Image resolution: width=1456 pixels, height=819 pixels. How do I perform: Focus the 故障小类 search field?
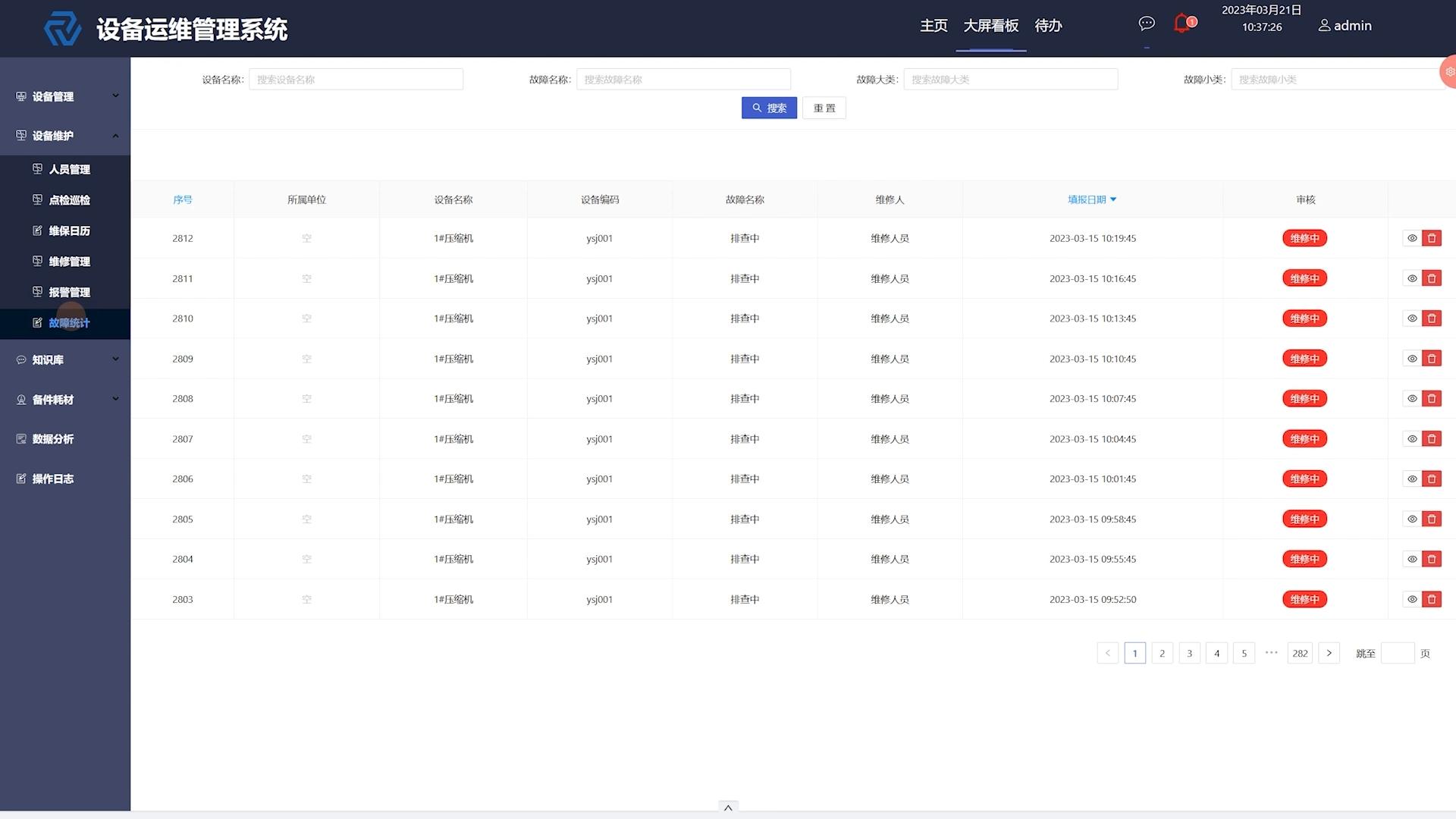1338,79
